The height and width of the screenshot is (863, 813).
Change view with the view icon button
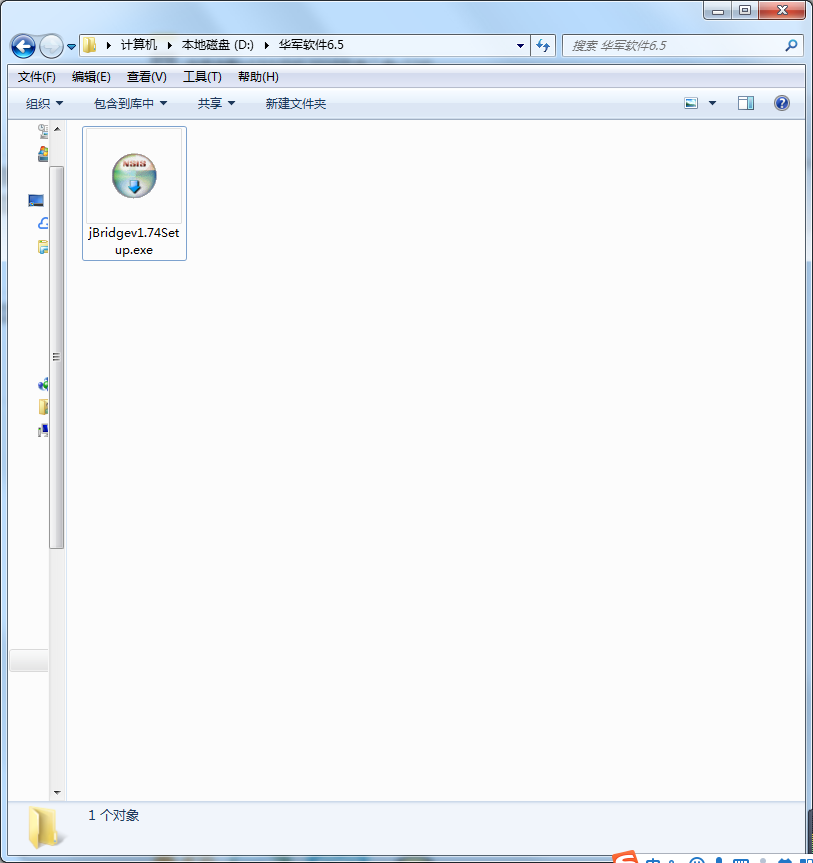691,103
